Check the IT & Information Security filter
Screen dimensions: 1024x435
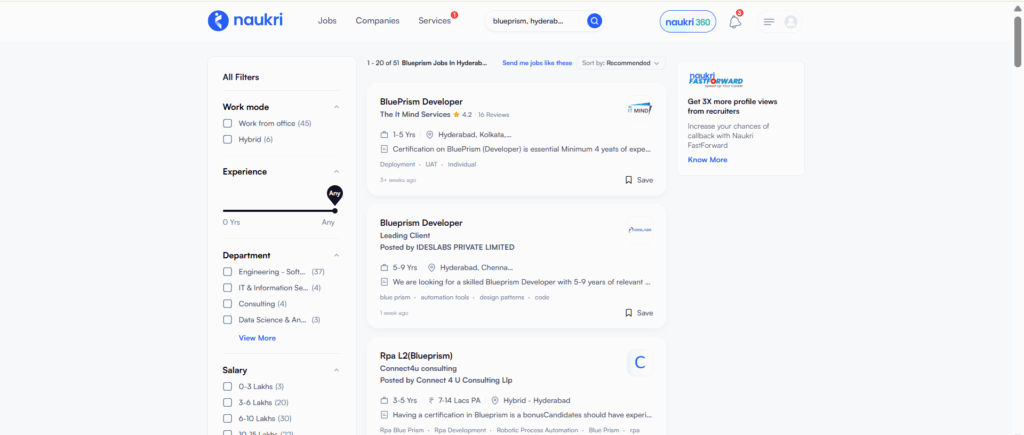tap(227, 287)
